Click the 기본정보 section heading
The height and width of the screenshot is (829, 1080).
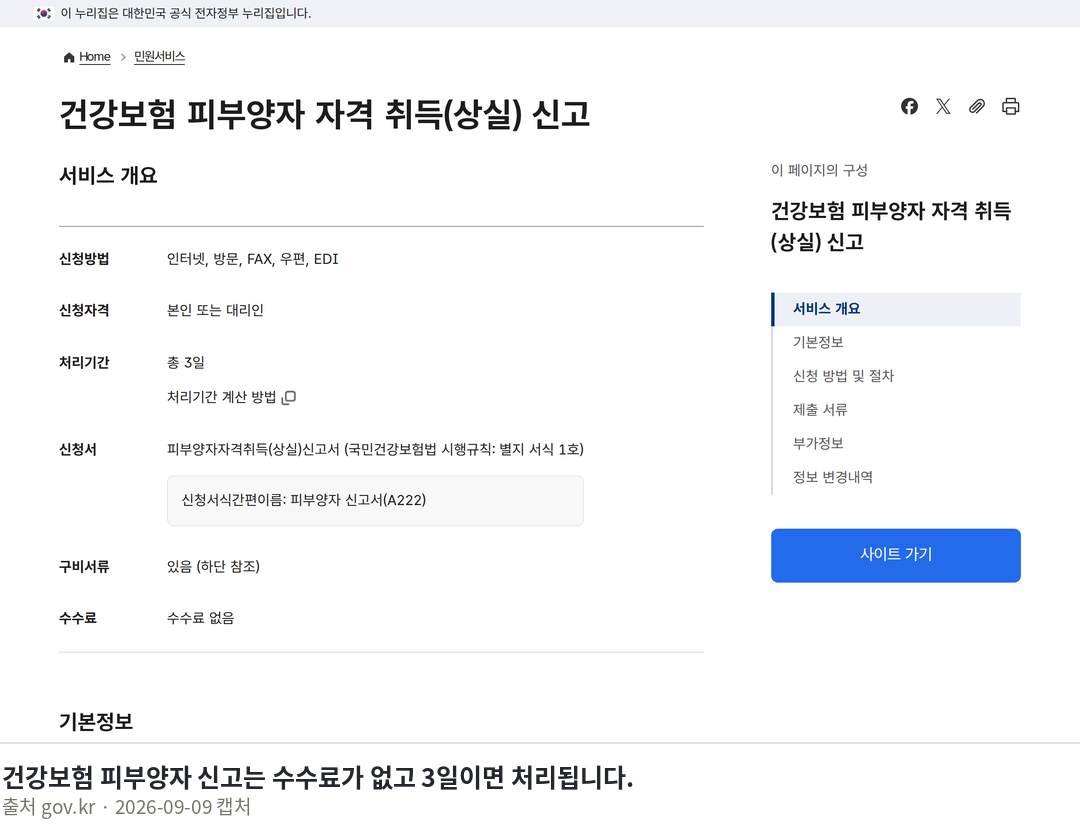click(96, 722)
